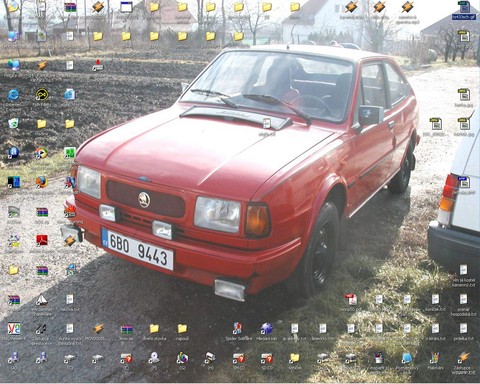Open the Zástupce WINAMP.EXE shortcut
Image resolution: width=480 pixels, height=384 pixels.
(463, 358)
